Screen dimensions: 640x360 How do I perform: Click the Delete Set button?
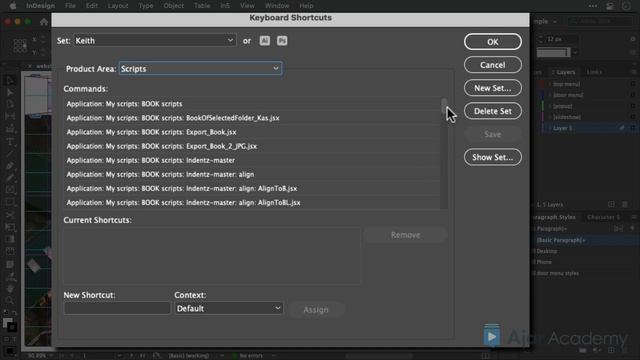493,111
